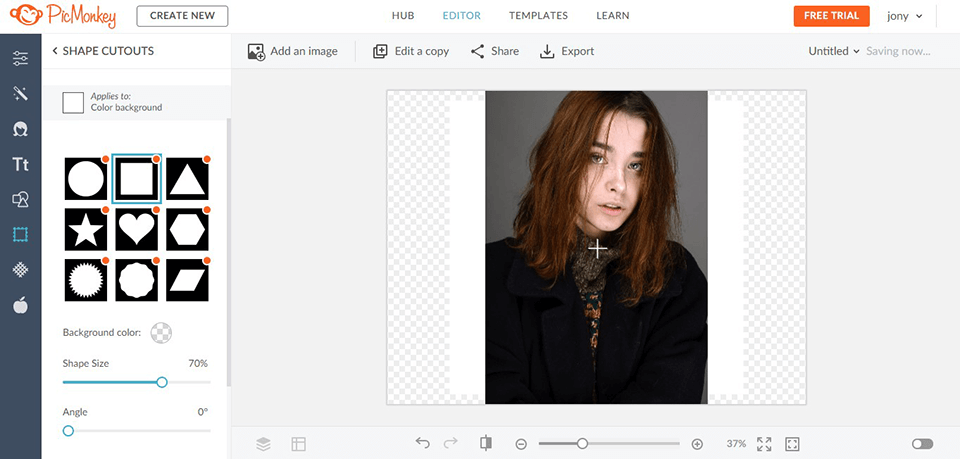Image resolution: width=960 pixels, height=459 pixels.
Task: Toggle the compare original view icon
Action: [x=486, y=443]
